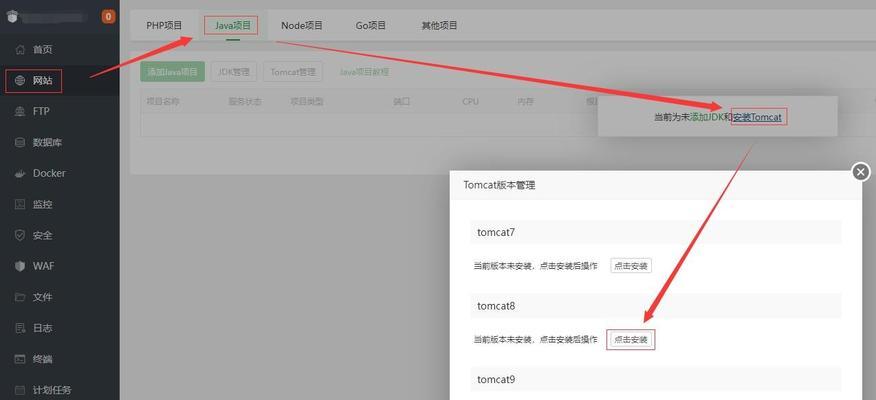Click the FTP sidebar icon
The image size is (876, 400).
tap(20, 112)
